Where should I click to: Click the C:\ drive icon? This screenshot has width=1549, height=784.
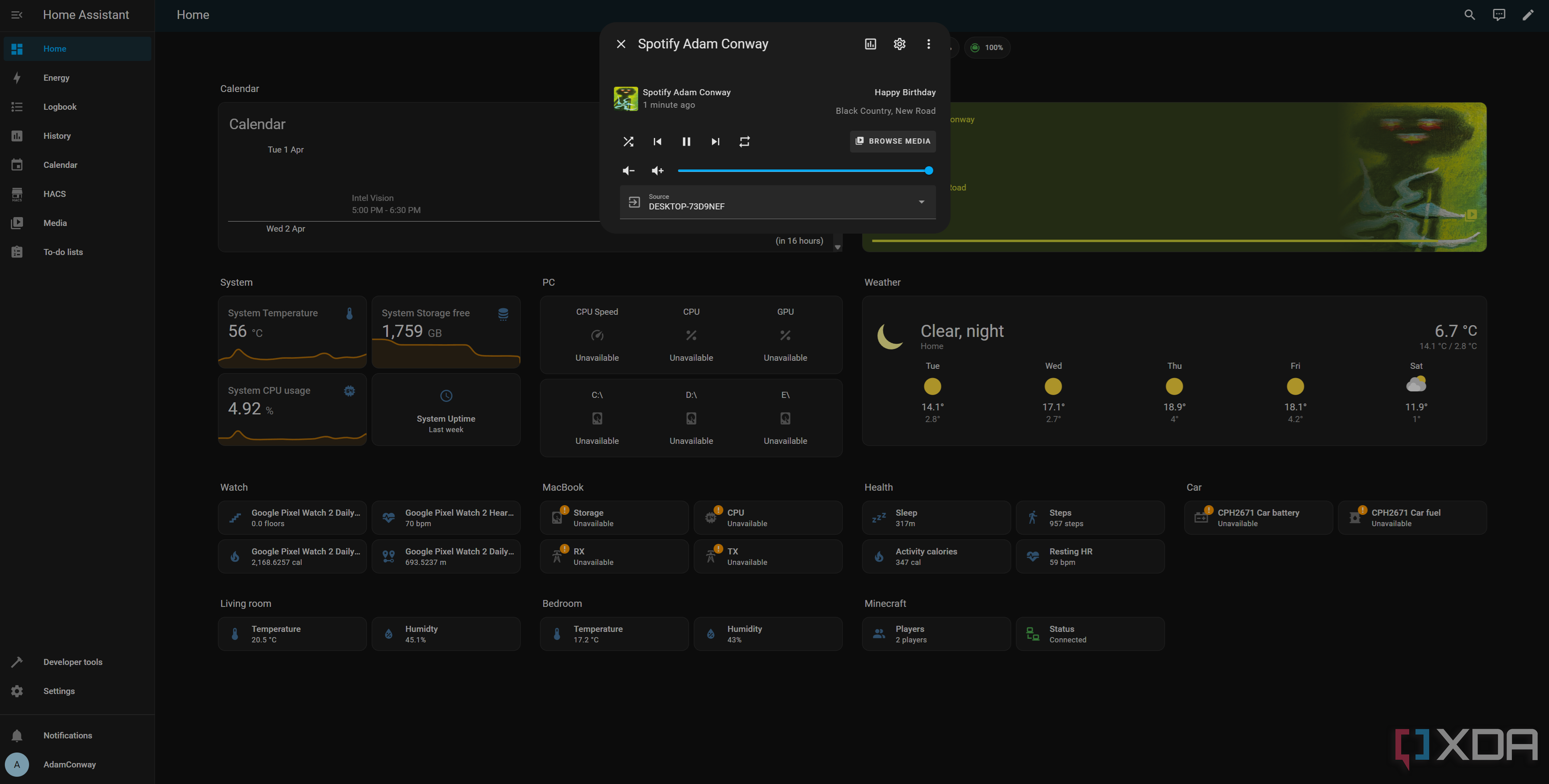pos(597,418)
